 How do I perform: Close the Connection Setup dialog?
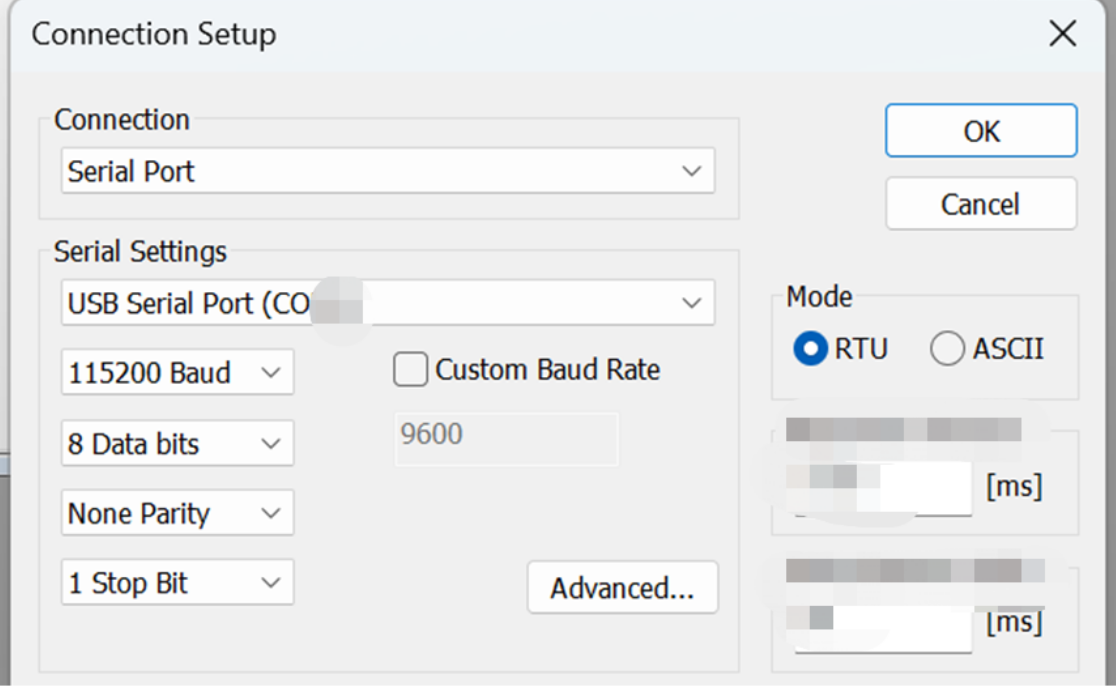pyautogui.click(x=1063, y=33)
